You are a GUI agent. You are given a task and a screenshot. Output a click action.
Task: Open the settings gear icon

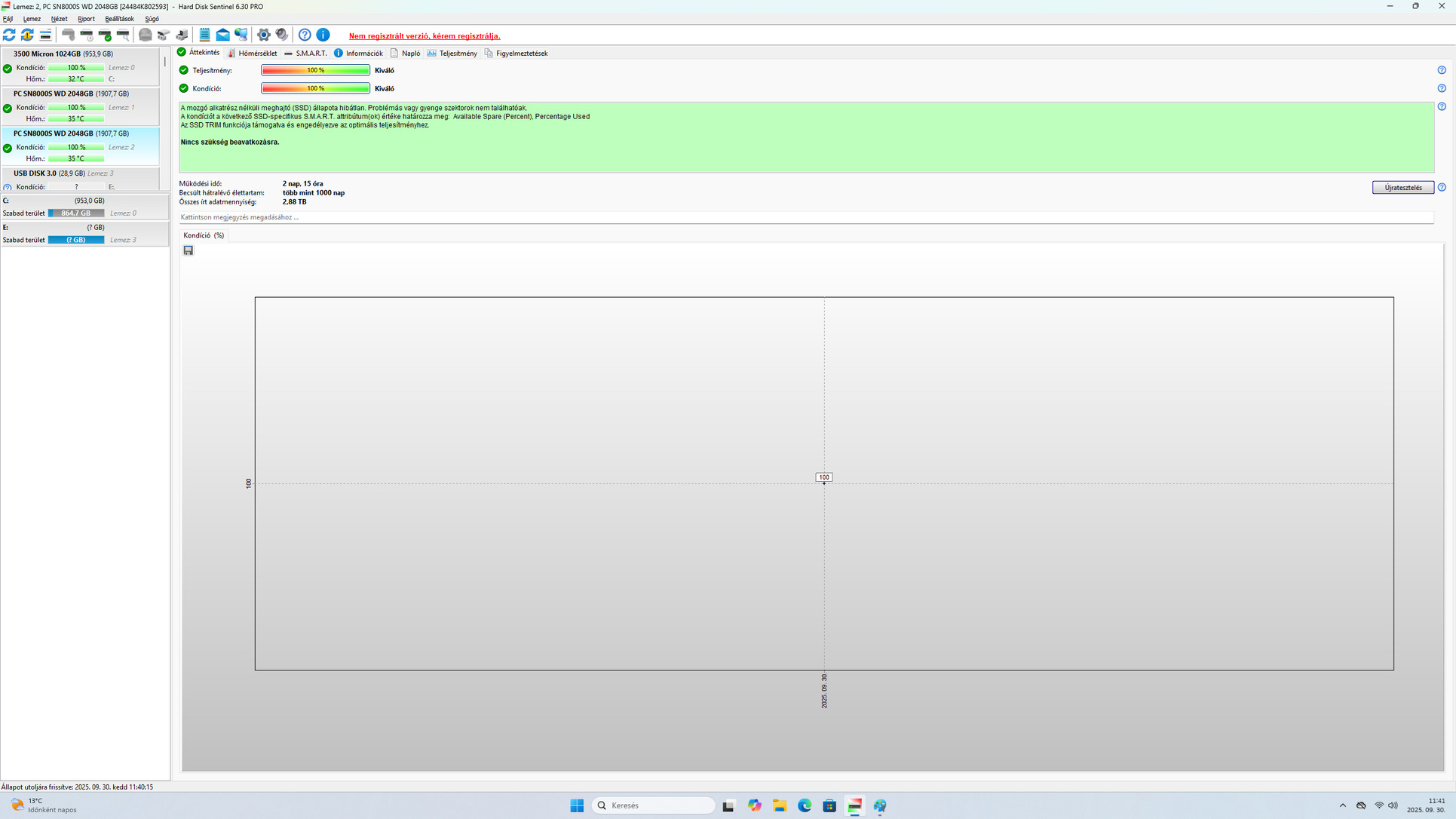(x=263, y=35)
